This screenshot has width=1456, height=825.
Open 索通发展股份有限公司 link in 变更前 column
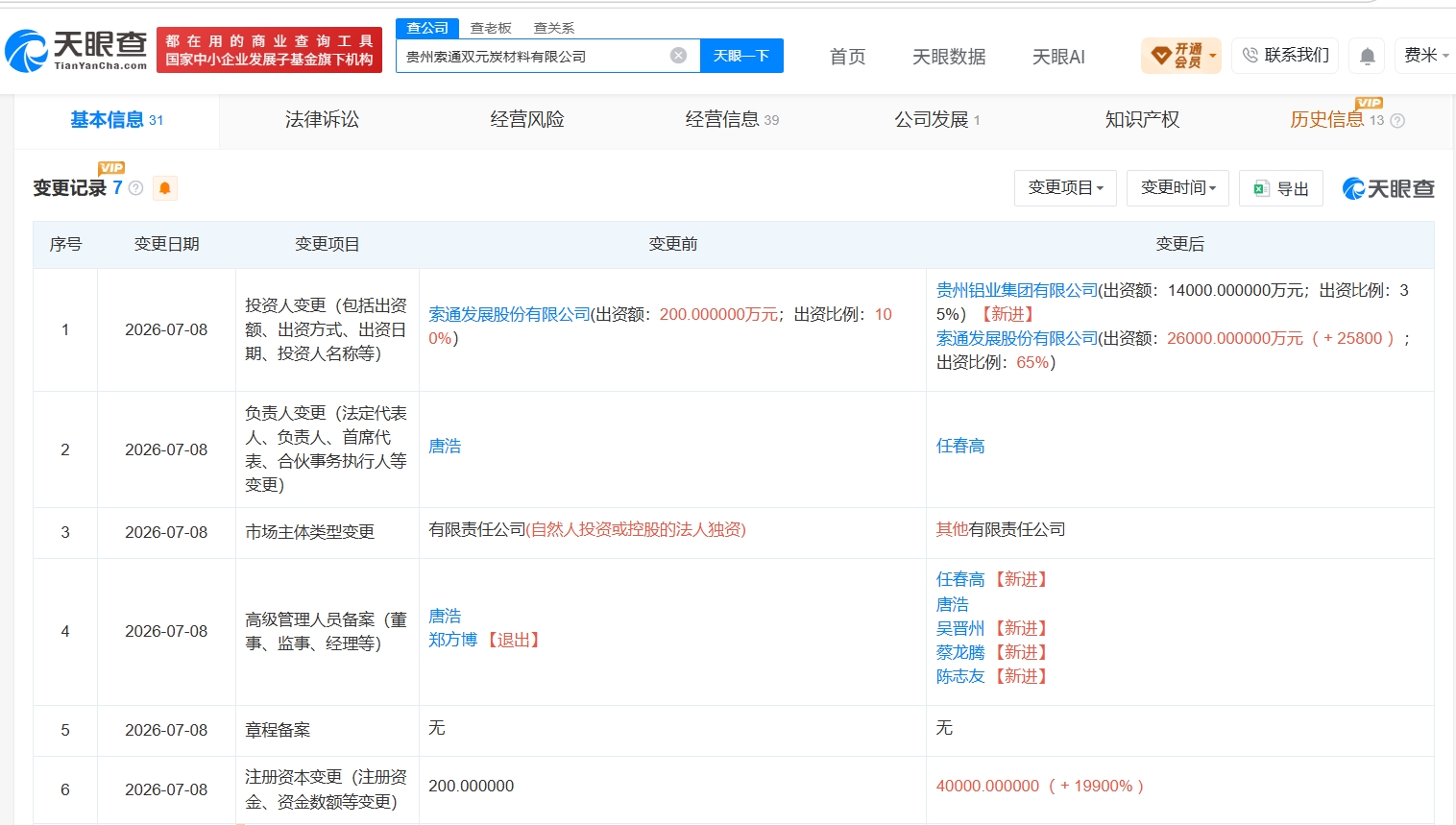pyautogui.click(x=509, y=314)
